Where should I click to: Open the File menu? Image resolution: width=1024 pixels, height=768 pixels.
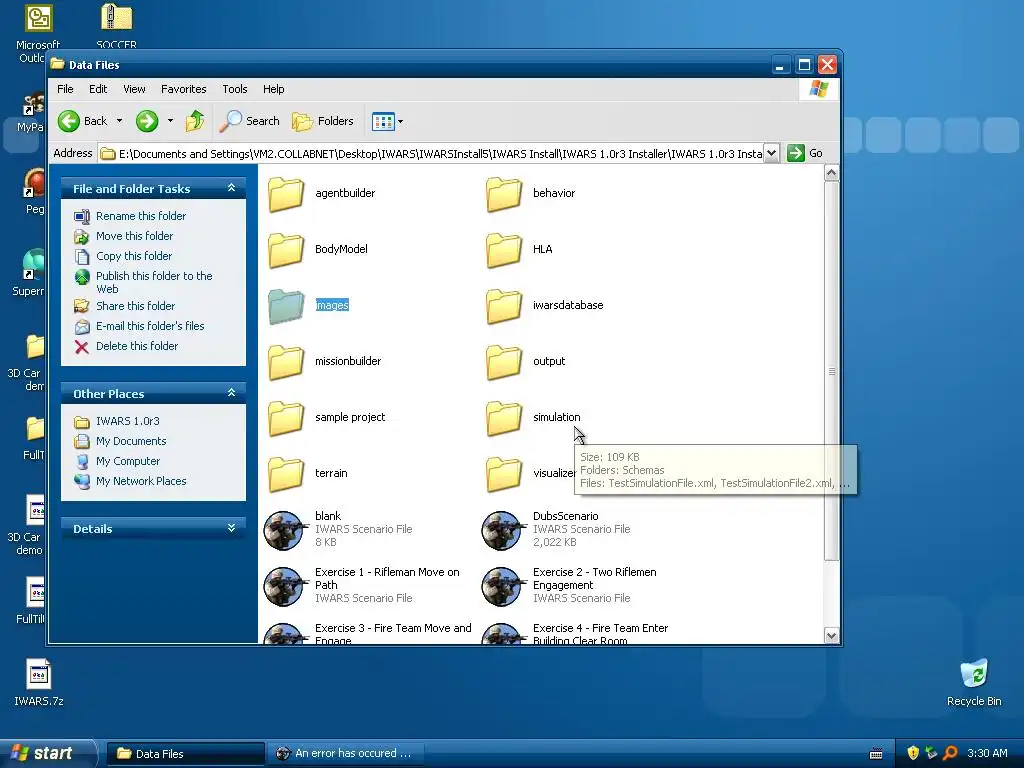click(65, 89)
